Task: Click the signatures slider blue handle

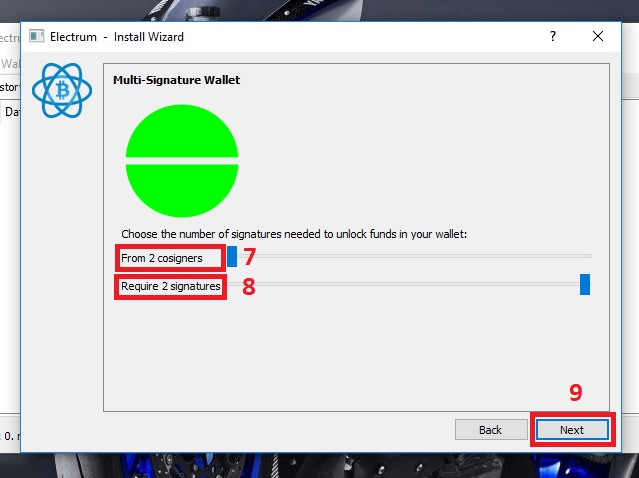Action: tap(585, 284)
